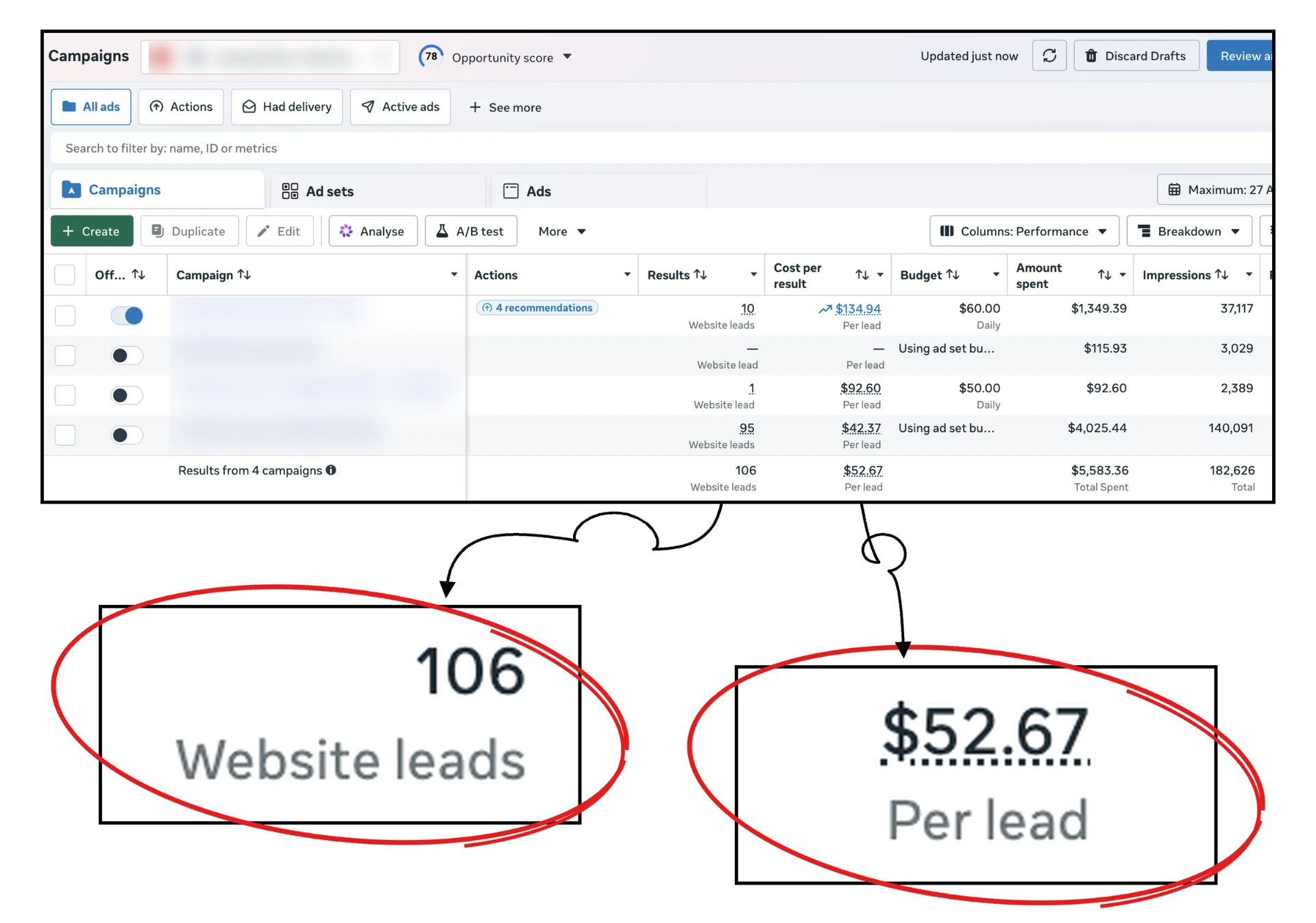Open the 4 recommendations badge
Screen dimensions: 1316x923
coord(537,308)
